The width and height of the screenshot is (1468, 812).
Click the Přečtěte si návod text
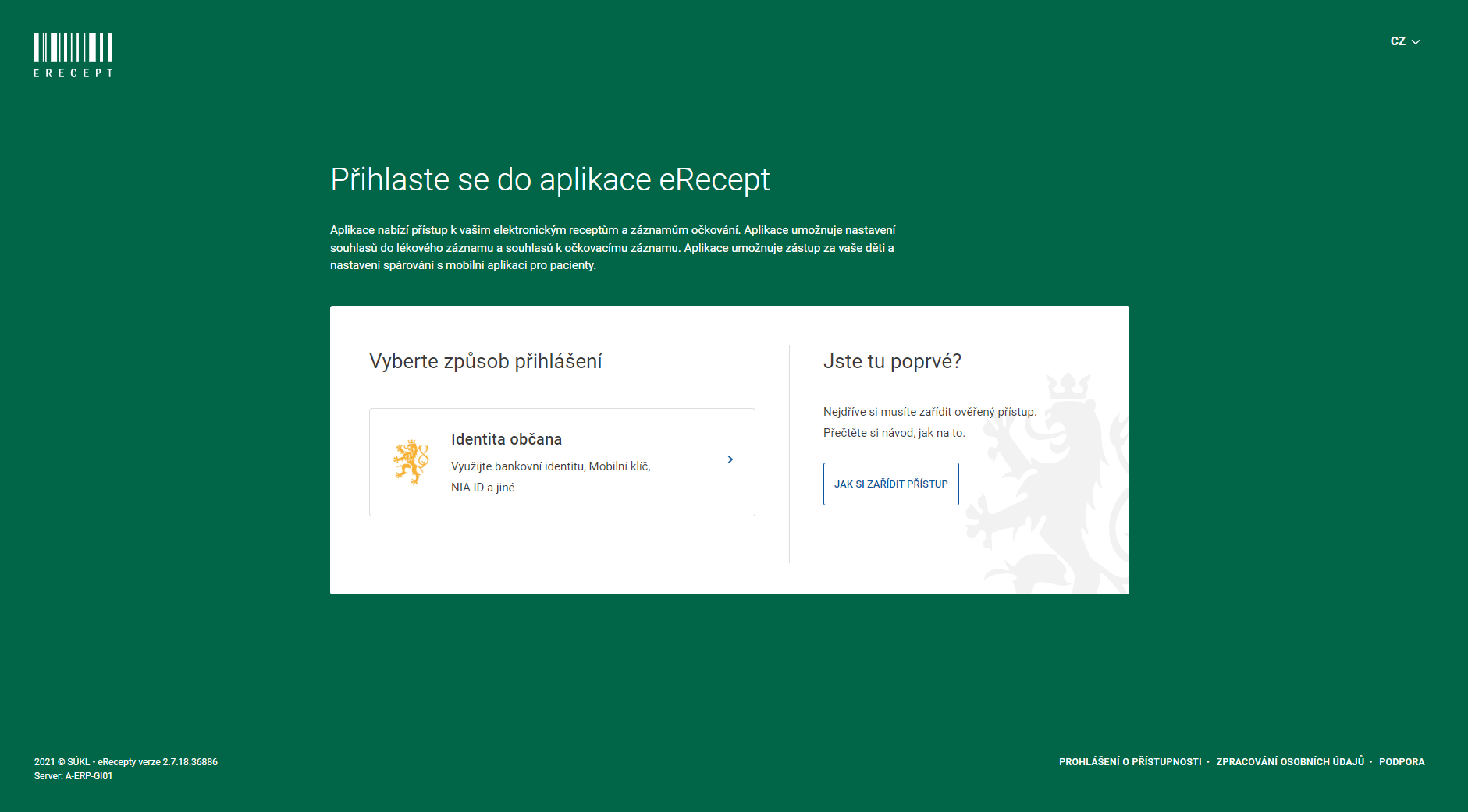pyautogui.click(x=894, y=433)
